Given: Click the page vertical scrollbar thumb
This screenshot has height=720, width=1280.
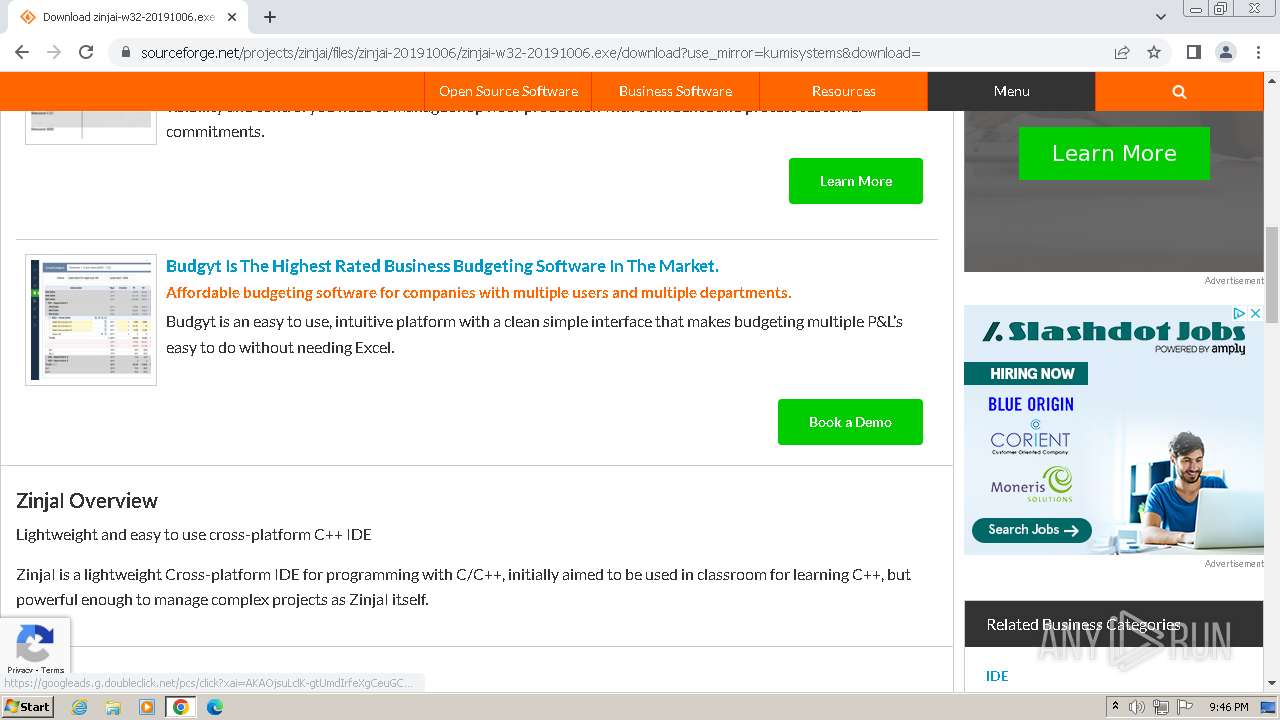Looking at the screenshot, I should pos(1272,275).
